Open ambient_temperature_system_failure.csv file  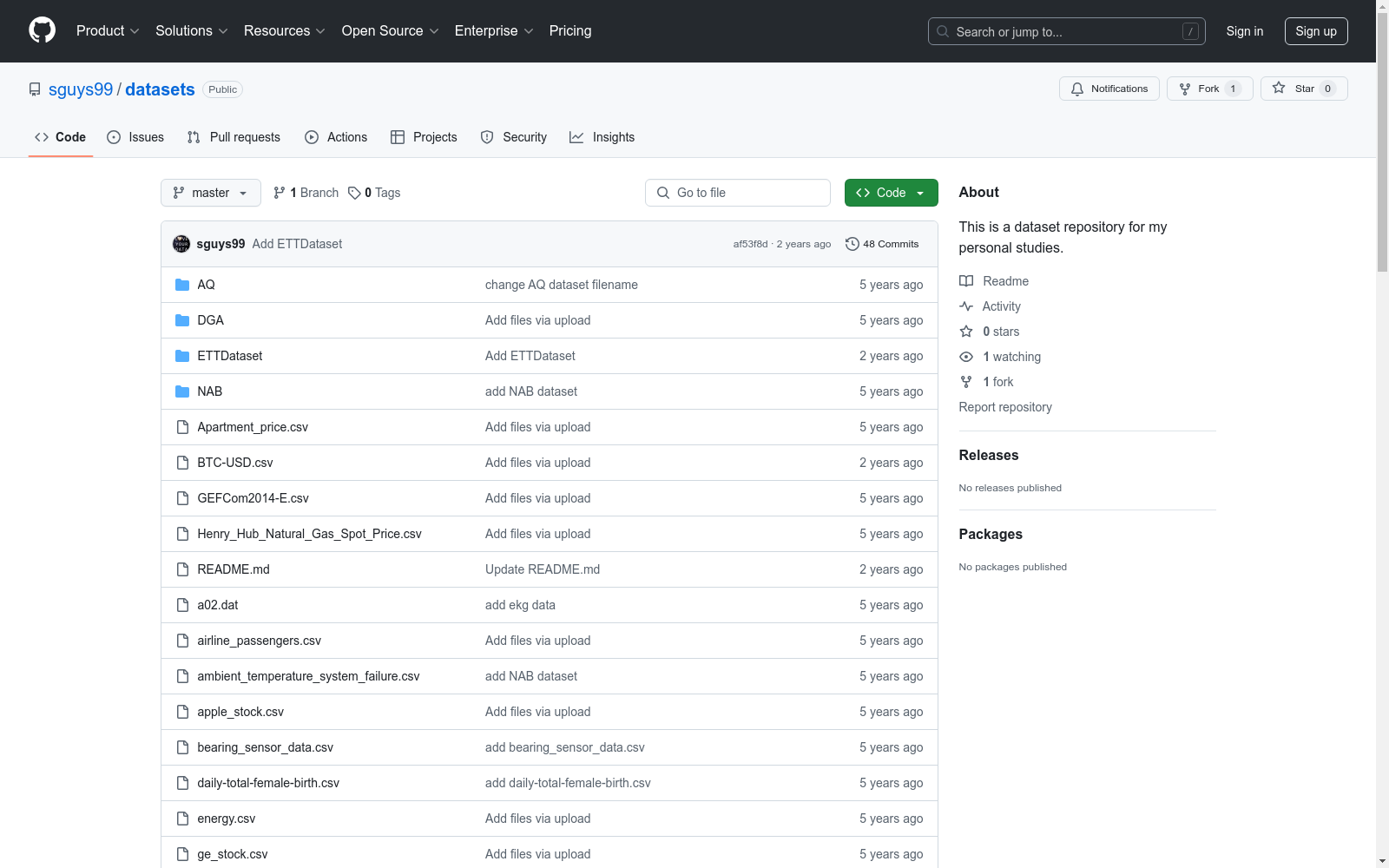click(308, 676)
